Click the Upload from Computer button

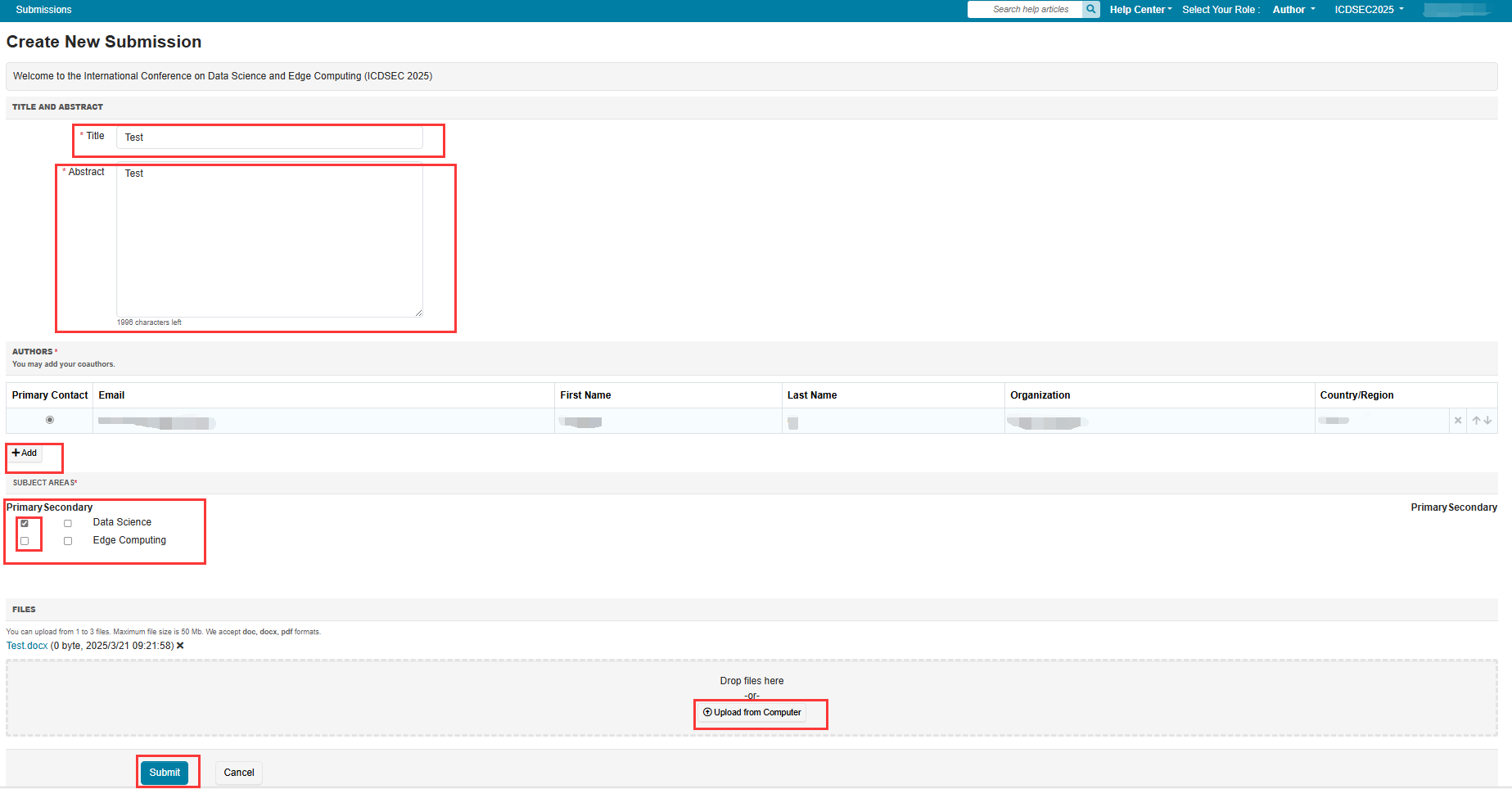(x=752, y=713)
